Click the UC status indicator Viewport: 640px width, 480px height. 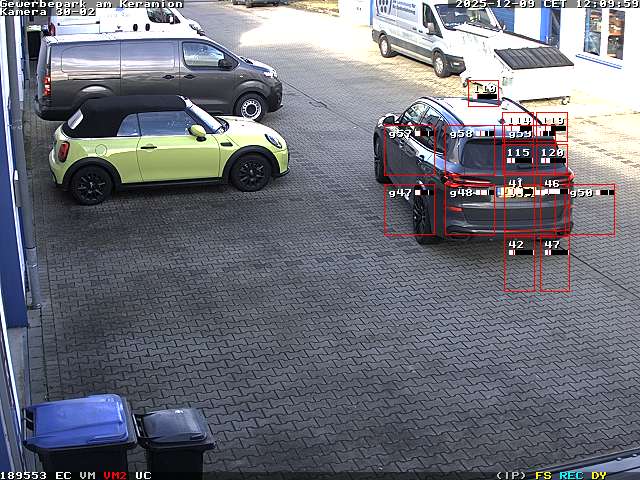(x=143, y=475)
